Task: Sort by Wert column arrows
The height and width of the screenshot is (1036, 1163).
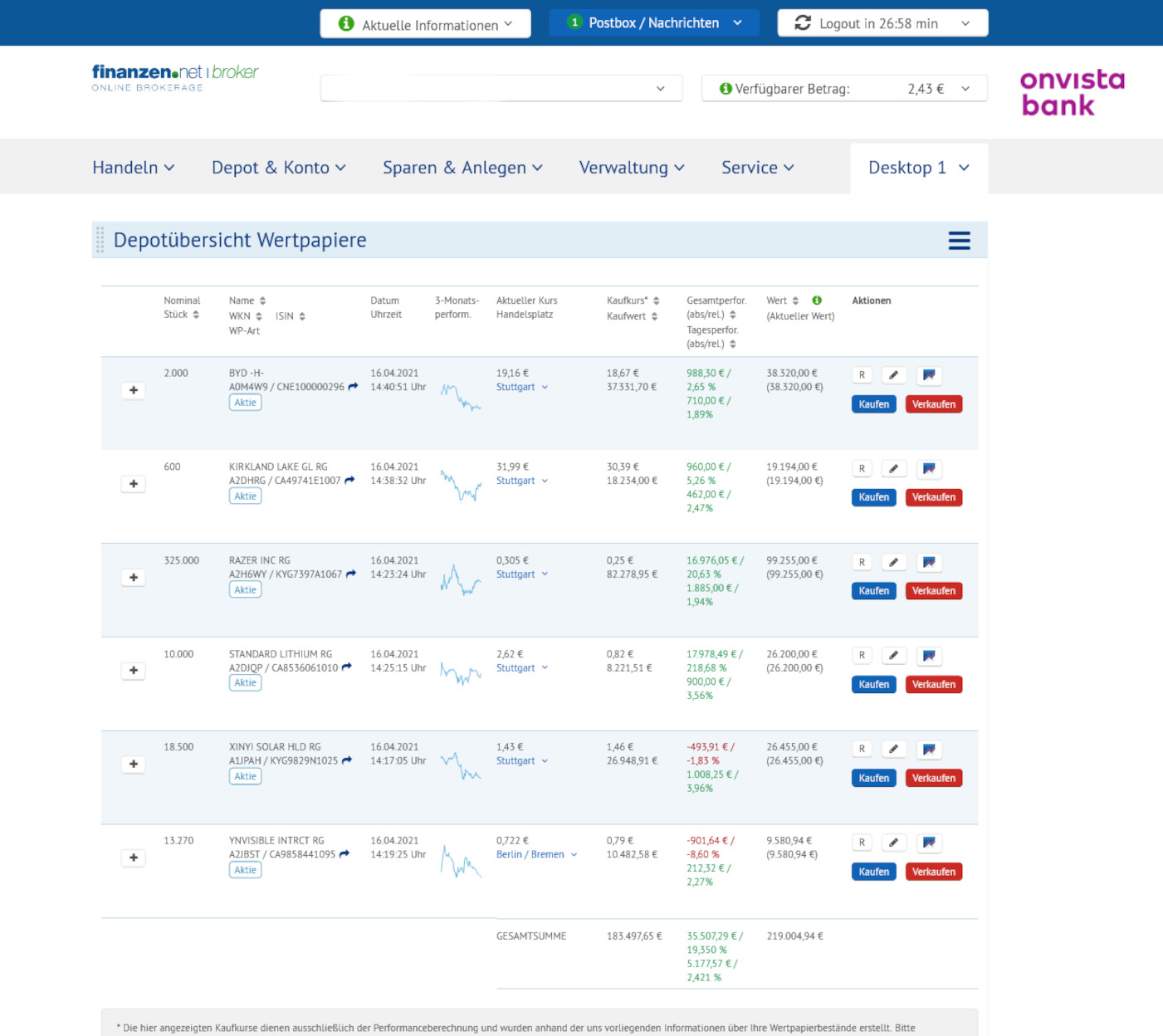Action: (795, 301)
